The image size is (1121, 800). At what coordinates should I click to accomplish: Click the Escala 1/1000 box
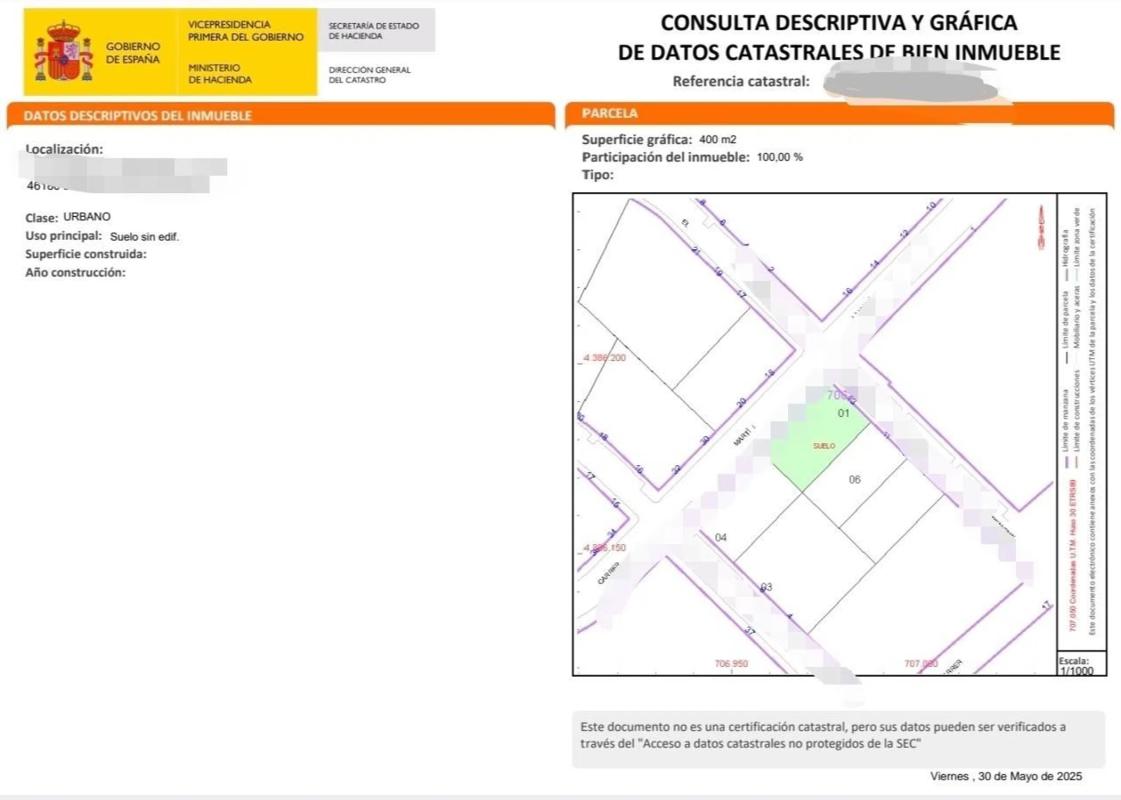tap(1080, 666)
